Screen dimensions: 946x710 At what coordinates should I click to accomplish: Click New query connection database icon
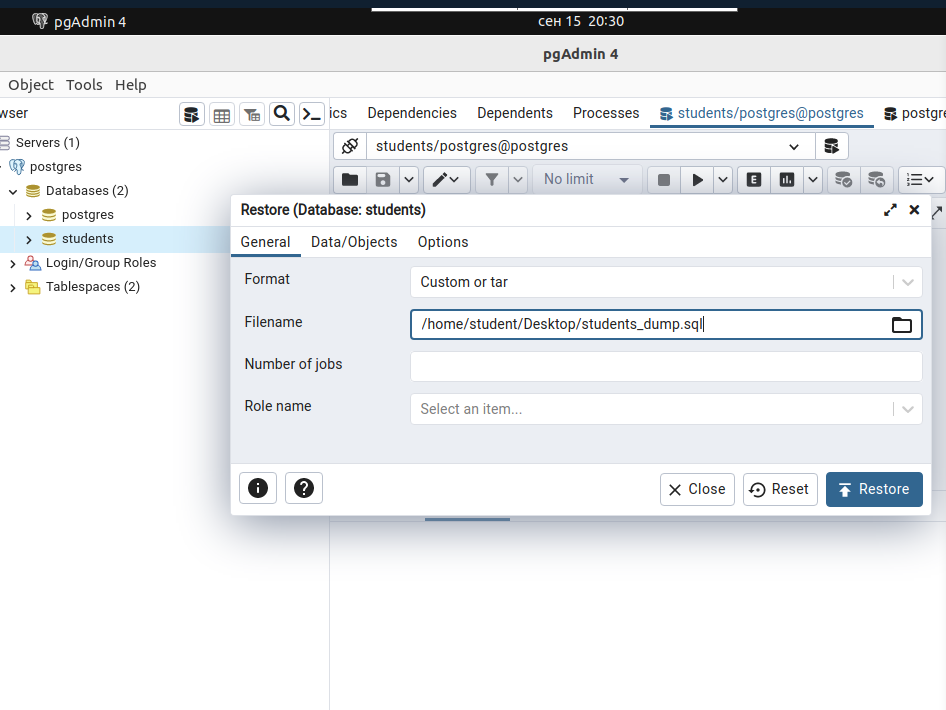click(x=831, y=146)
